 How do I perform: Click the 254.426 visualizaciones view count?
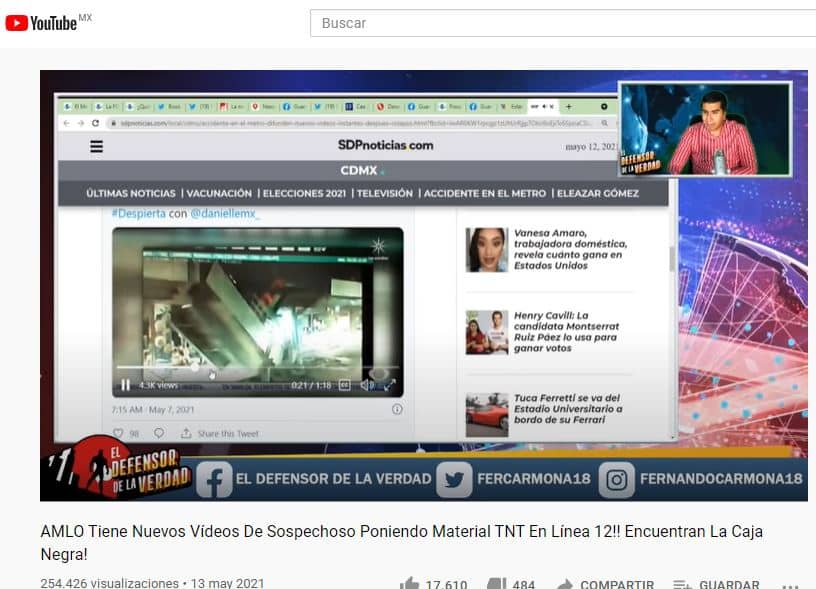109,583
